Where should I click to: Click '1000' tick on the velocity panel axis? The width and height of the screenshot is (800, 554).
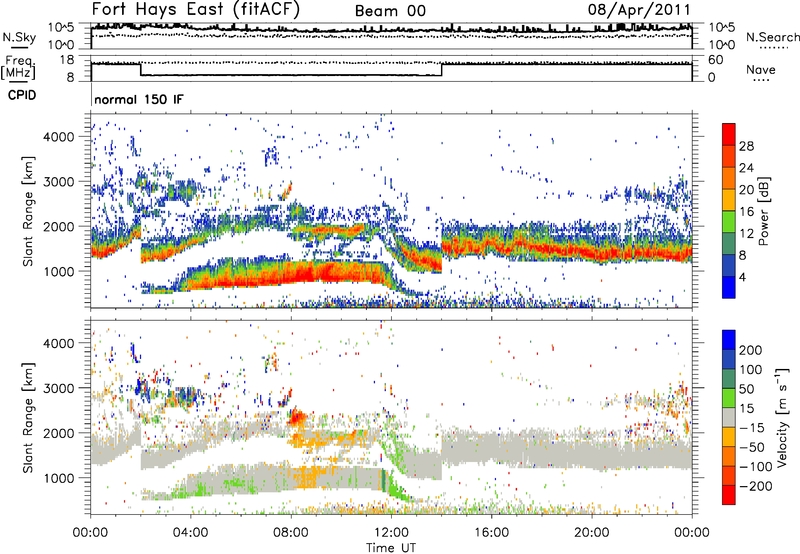point(58,478)
